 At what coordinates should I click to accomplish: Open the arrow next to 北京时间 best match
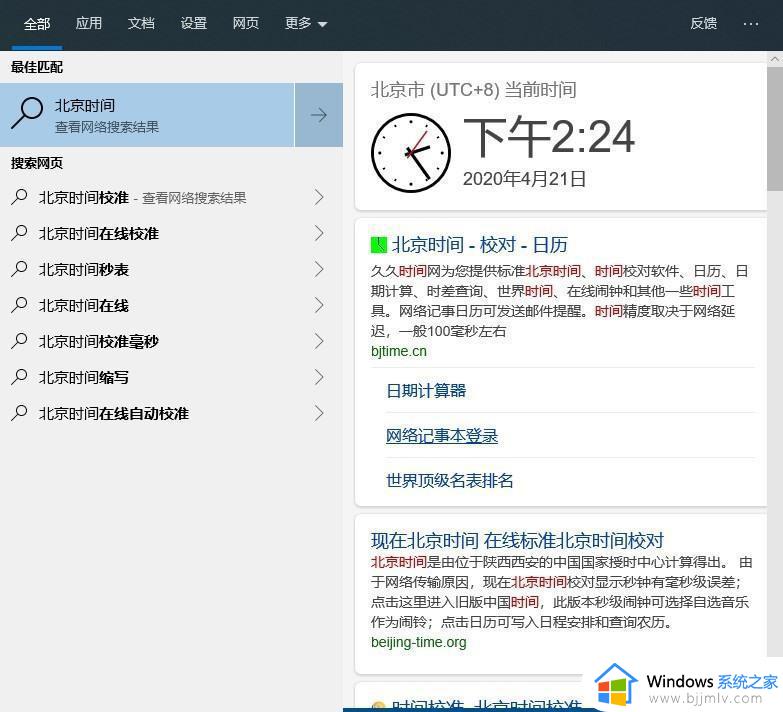[x=319, y=115]
